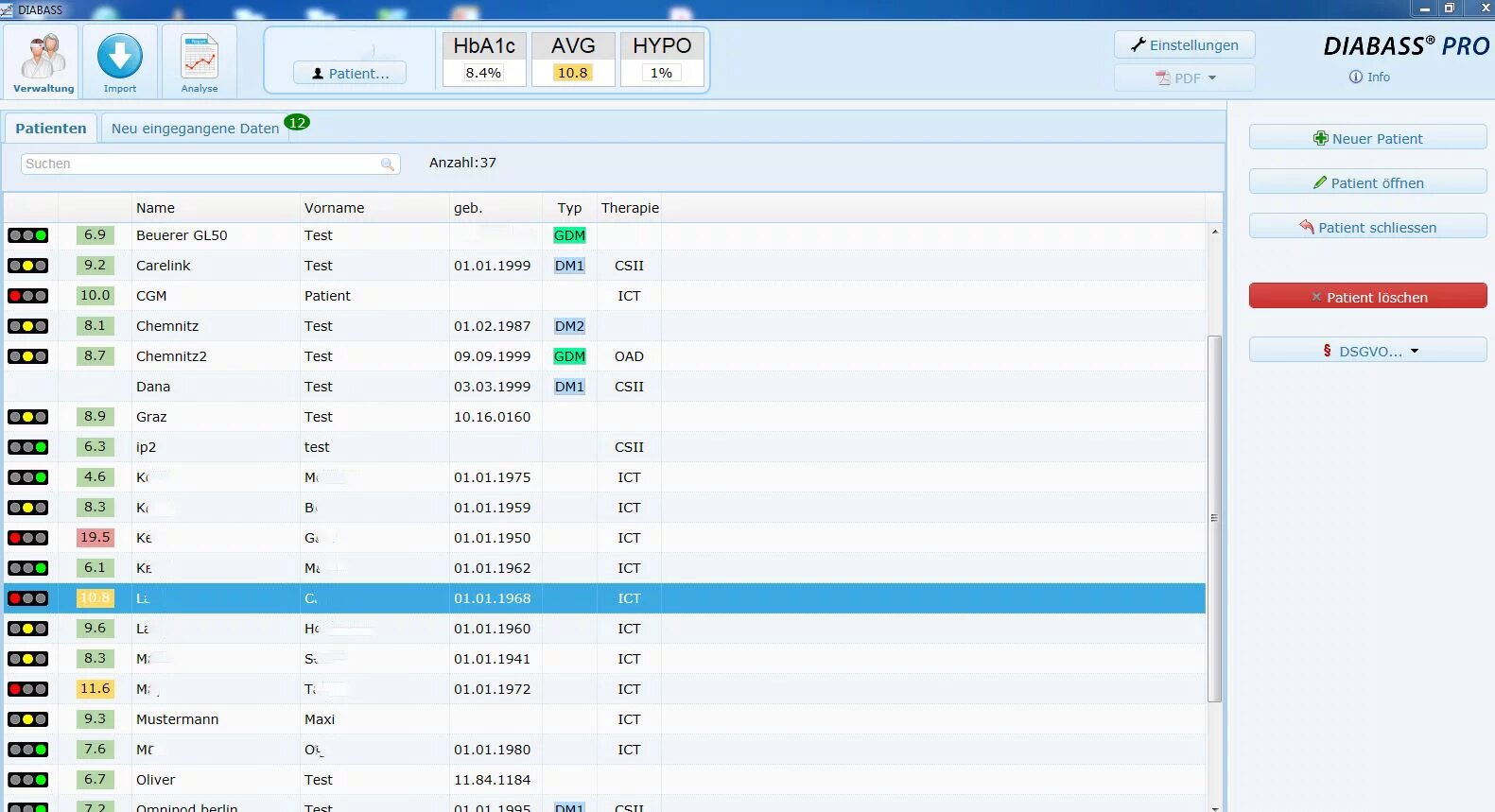Expand the DSGVO... dropdown
The image size is (1495, 812).
pyautogui.click(x=1367, y=351)
